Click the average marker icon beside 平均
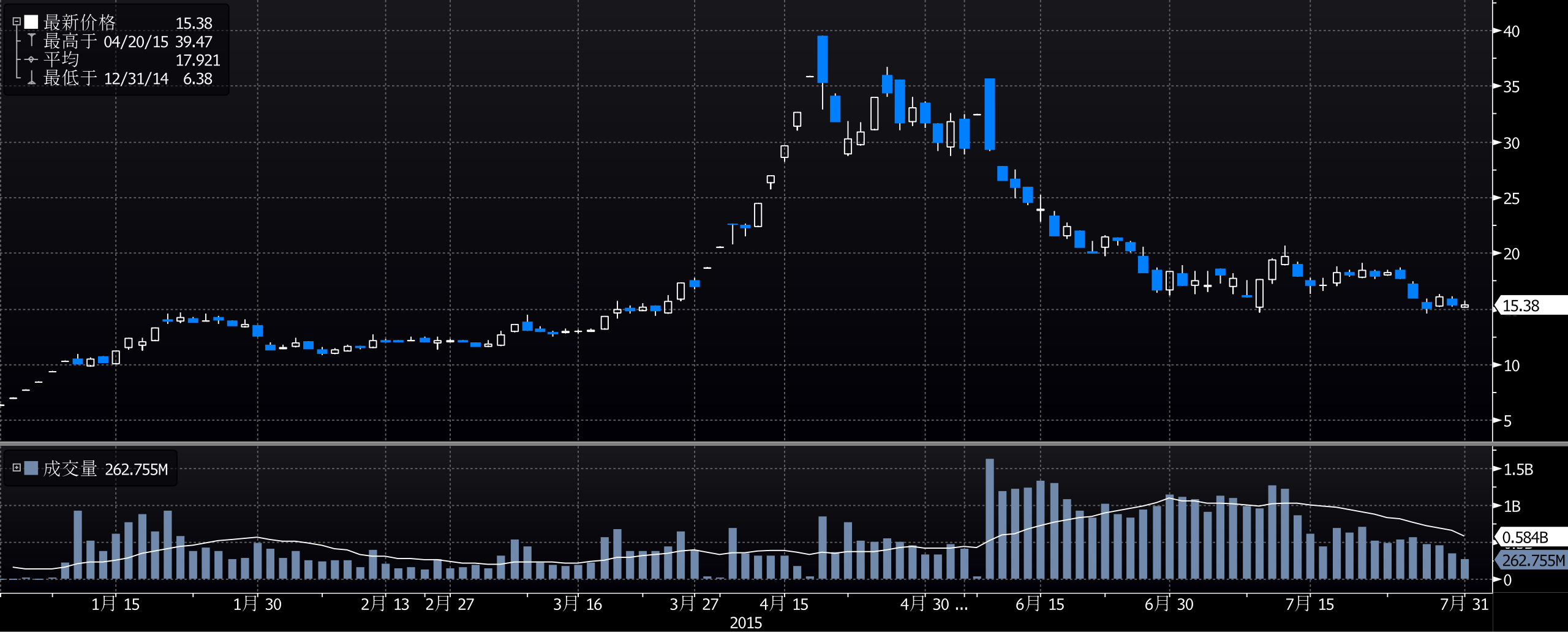Image resolution: width=1568 pixels, height=632 pixels. (x=31, y=59)
